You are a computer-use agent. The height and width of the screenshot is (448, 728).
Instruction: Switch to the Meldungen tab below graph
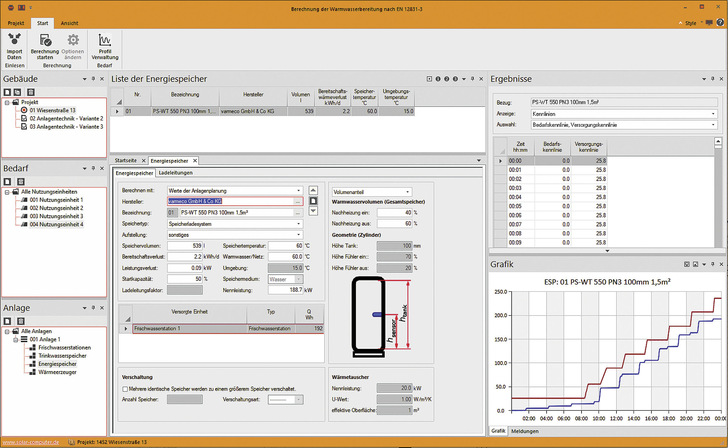[x=524, y=430]
